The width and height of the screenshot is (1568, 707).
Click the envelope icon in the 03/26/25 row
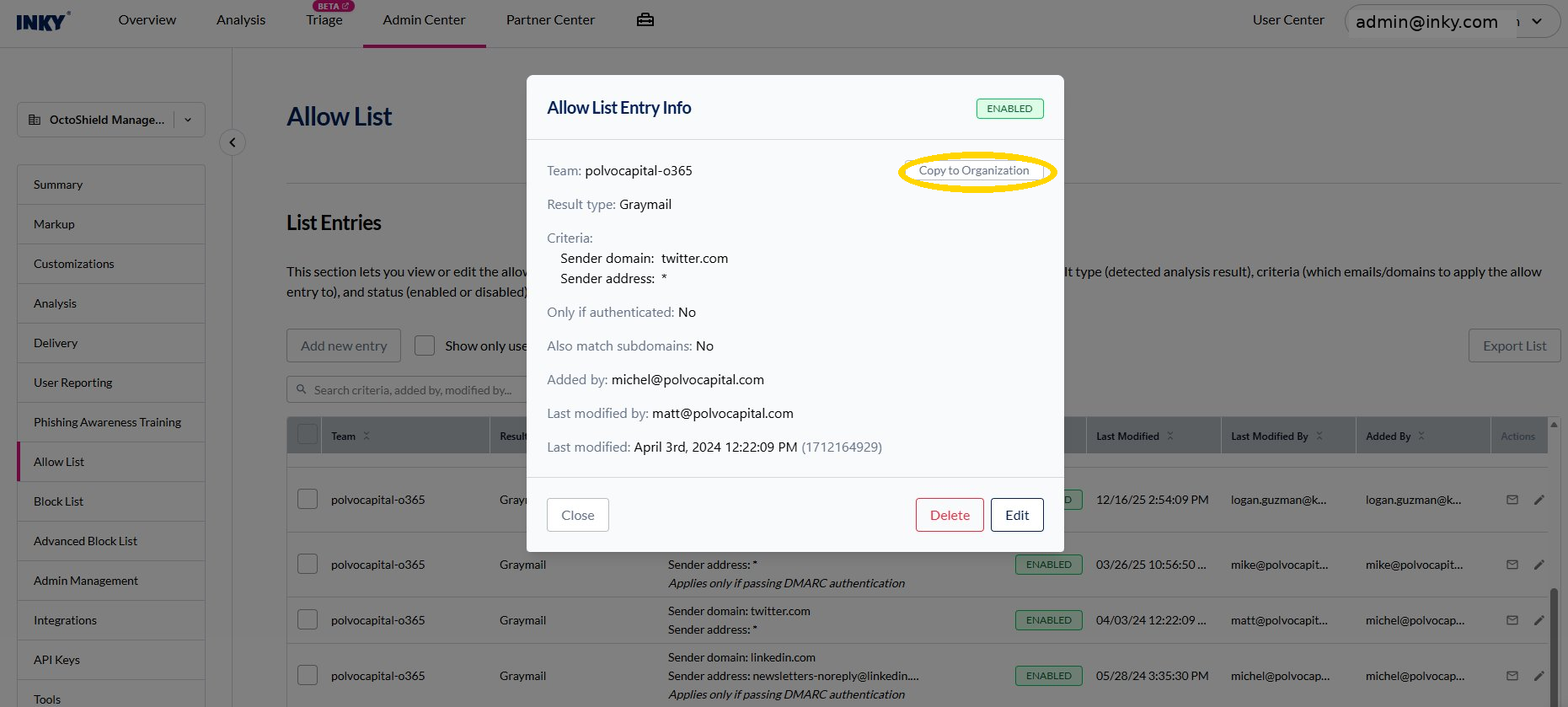point(1512,565)
